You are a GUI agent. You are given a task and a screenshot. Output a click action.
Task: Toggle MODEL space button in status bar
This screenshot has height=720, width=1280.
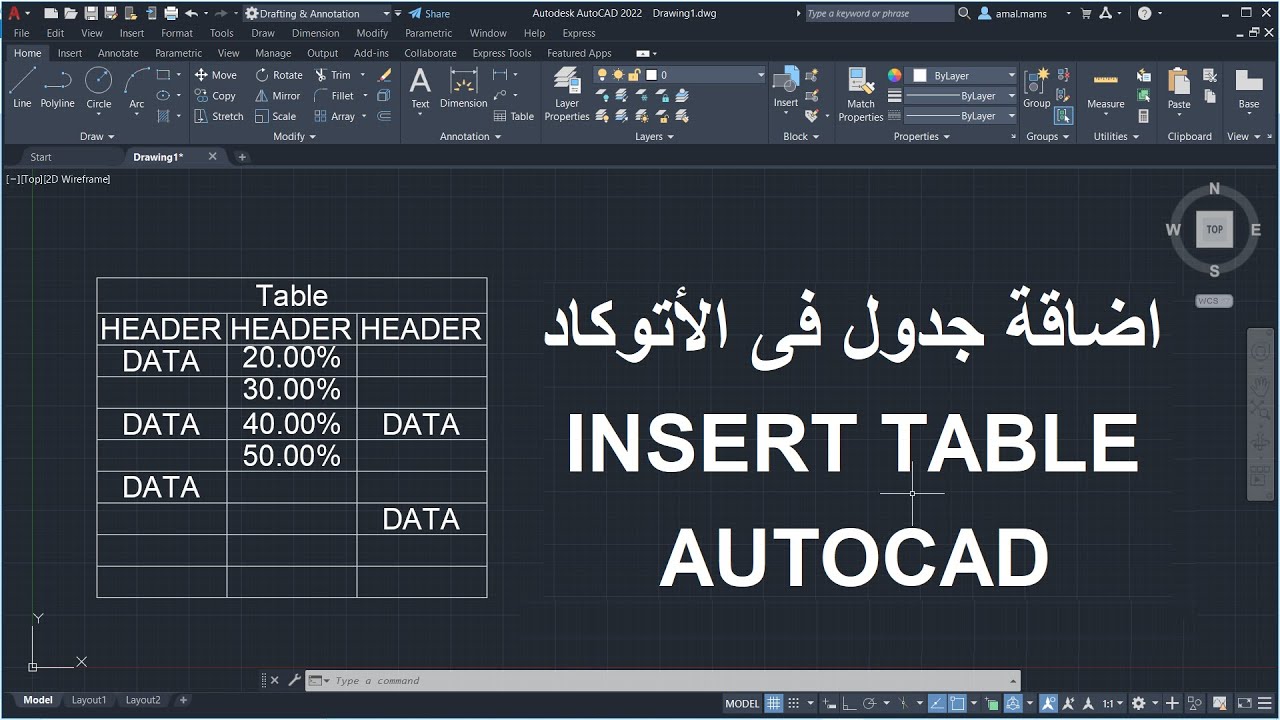(x=742, y=703)
